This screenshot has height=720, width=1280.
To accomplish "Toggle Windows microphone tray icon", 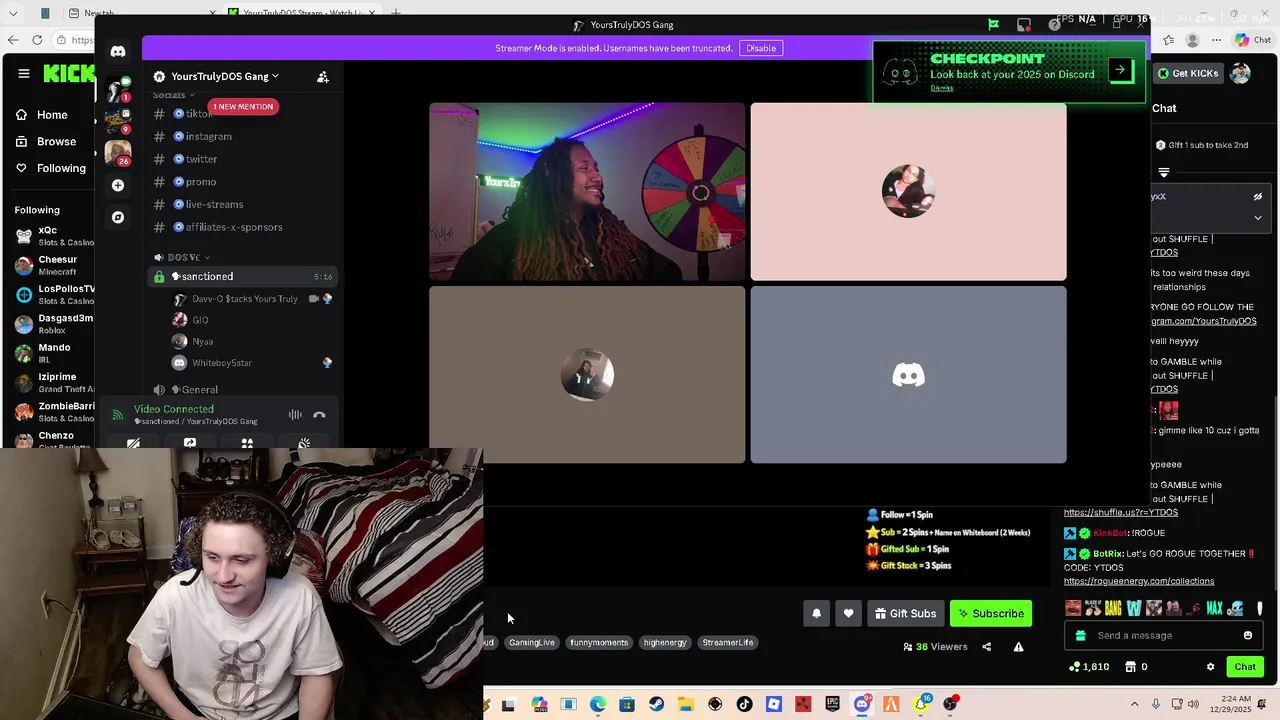I will 1156,704.
